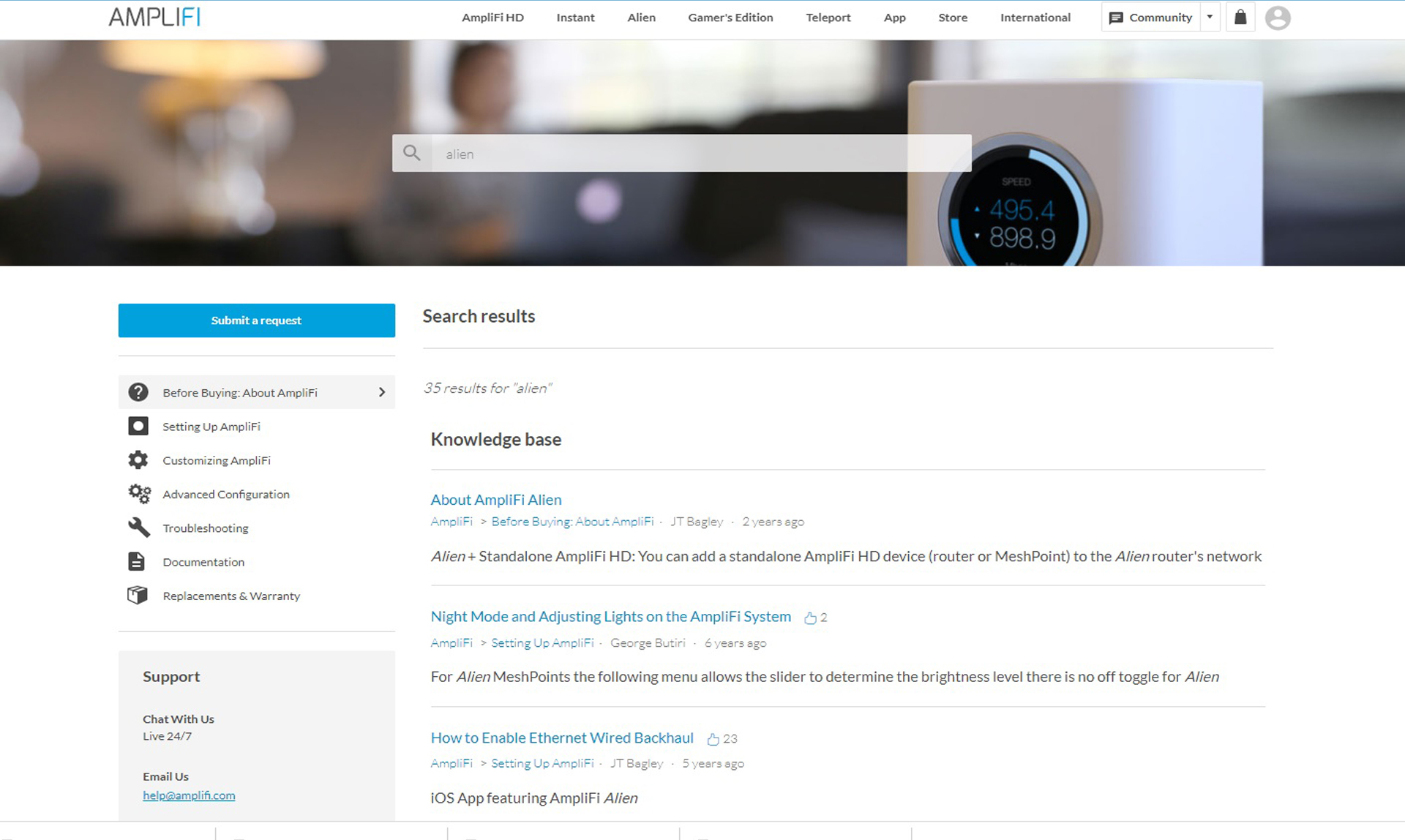Image resolution: width=1405 pixels, height=840 pixels.
Task: Open the Instant menu item
Action: (x=575, y=18)
